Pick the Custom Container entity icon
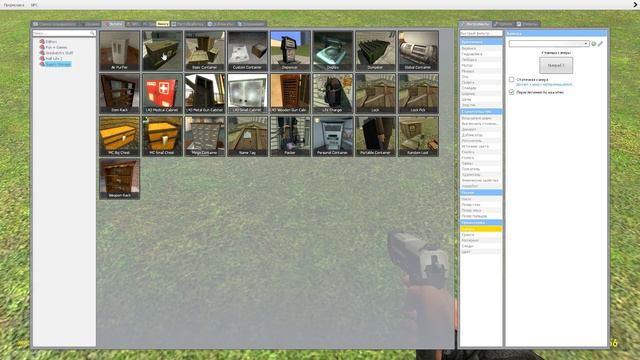Screen dimensions: 640x360 [x=247, y=51]
